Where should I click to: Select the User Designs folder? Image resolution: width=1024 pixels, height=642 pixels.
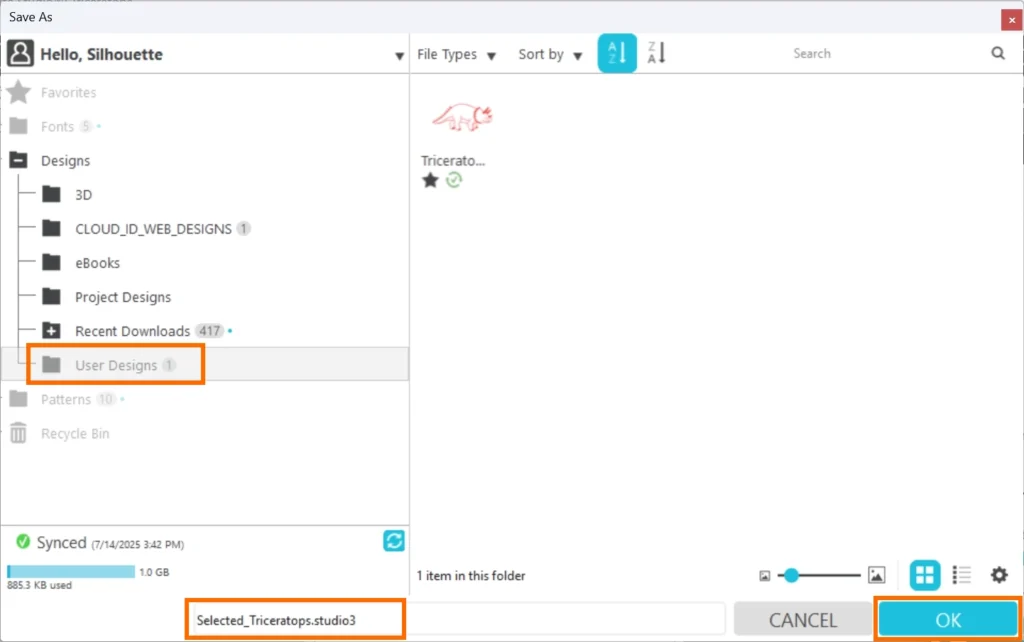click(x=116, y=365)
